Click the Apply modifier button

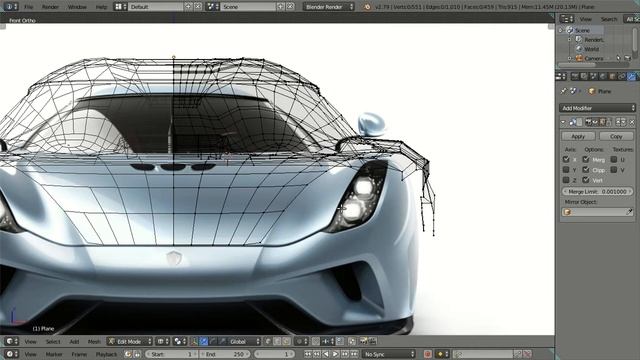coord(578,136)
